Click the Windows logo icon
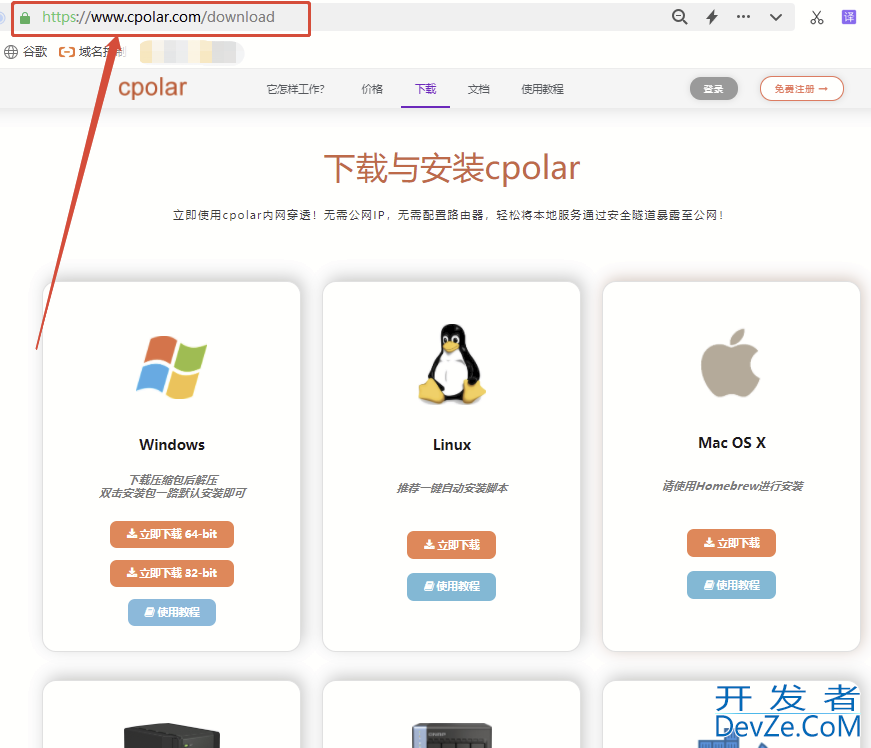Screen dimensions: 871x748 (x=172, y=367)
